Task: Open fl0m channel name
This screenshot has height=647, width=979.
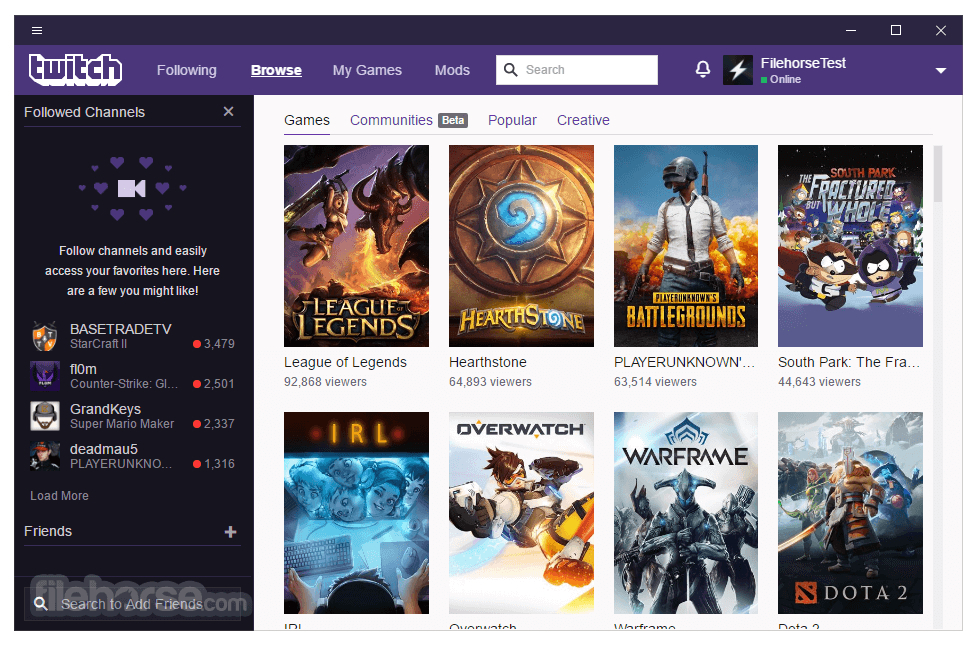Action: (83, 369)
